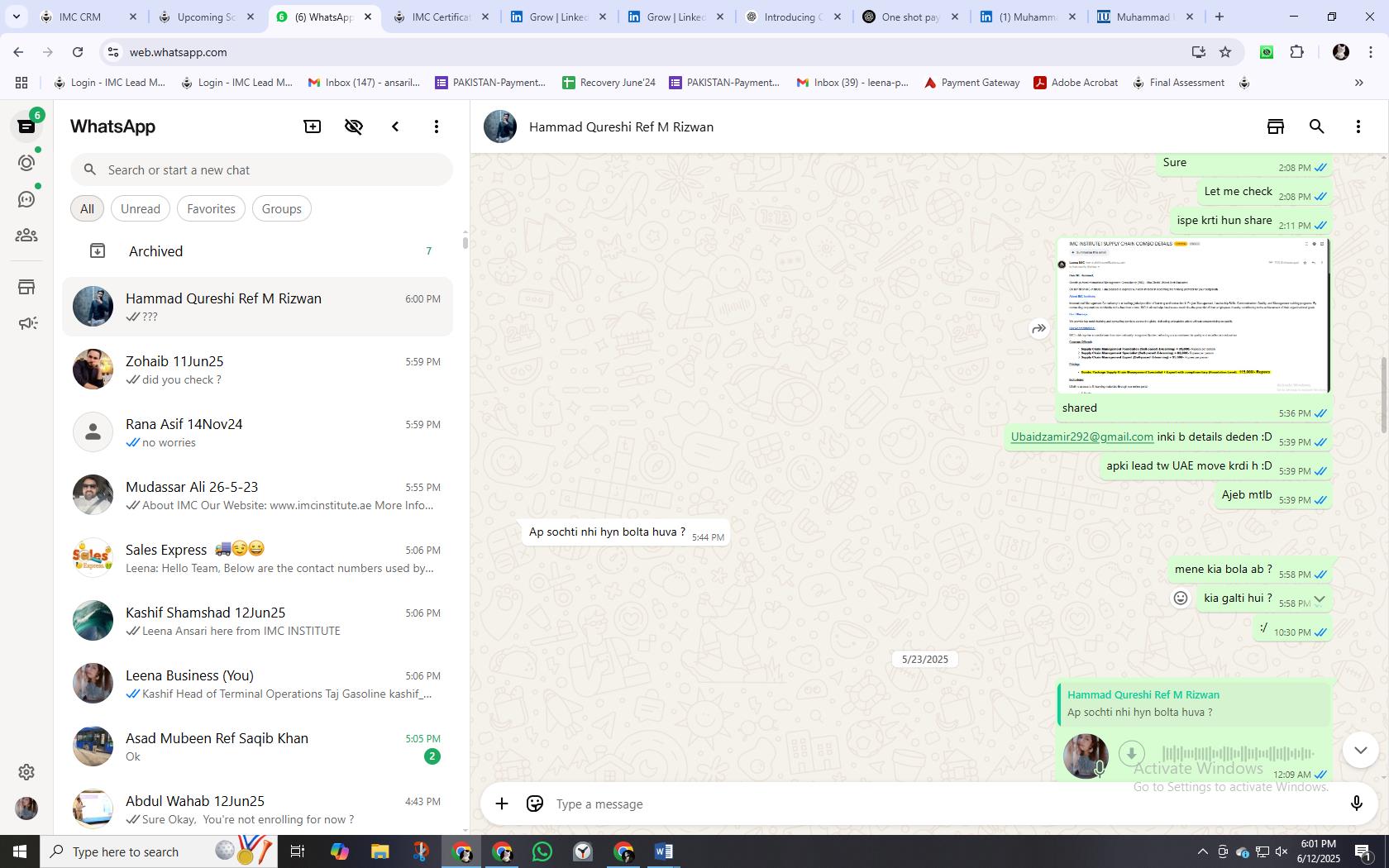Open the Ubaidzamir292@gmail.com email link
This screenshot has height=868, width=1389.
click(1081, 436)
